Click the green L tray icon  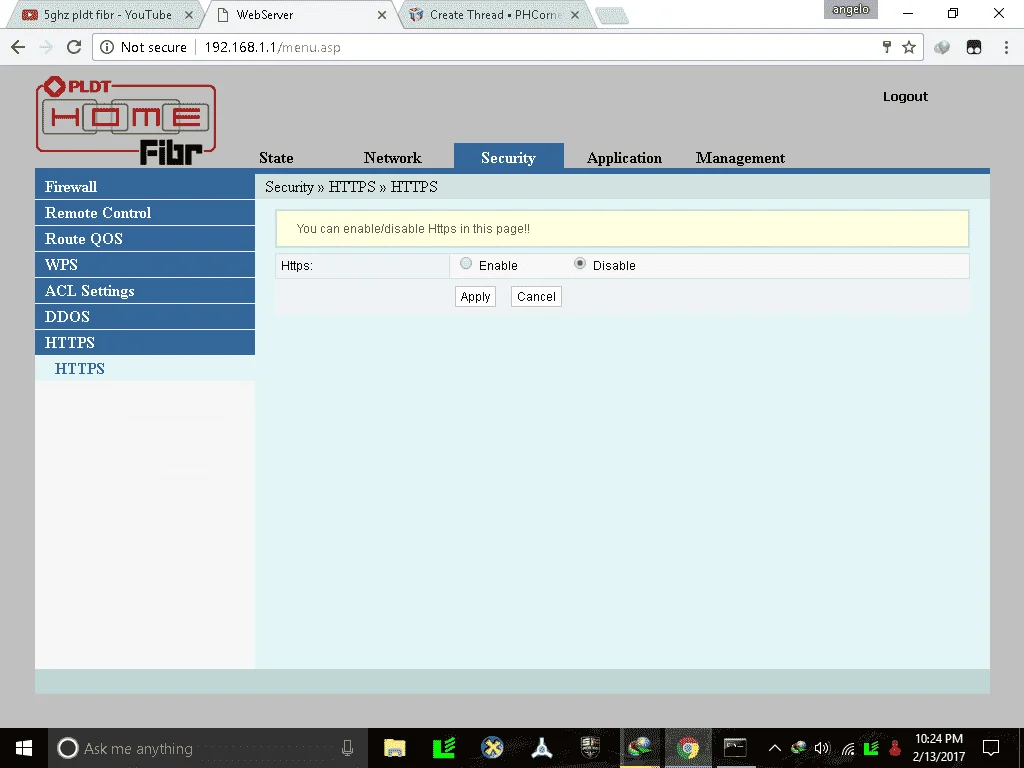[x=871, y=748]
